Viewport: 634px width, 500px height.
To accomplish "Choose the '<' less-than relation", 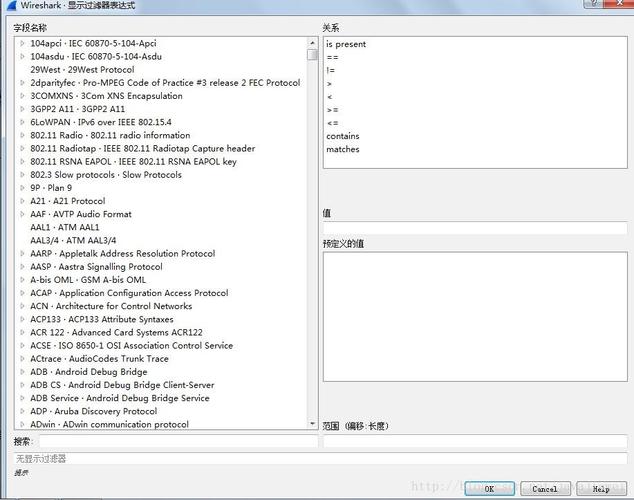I will click(330, 97).
